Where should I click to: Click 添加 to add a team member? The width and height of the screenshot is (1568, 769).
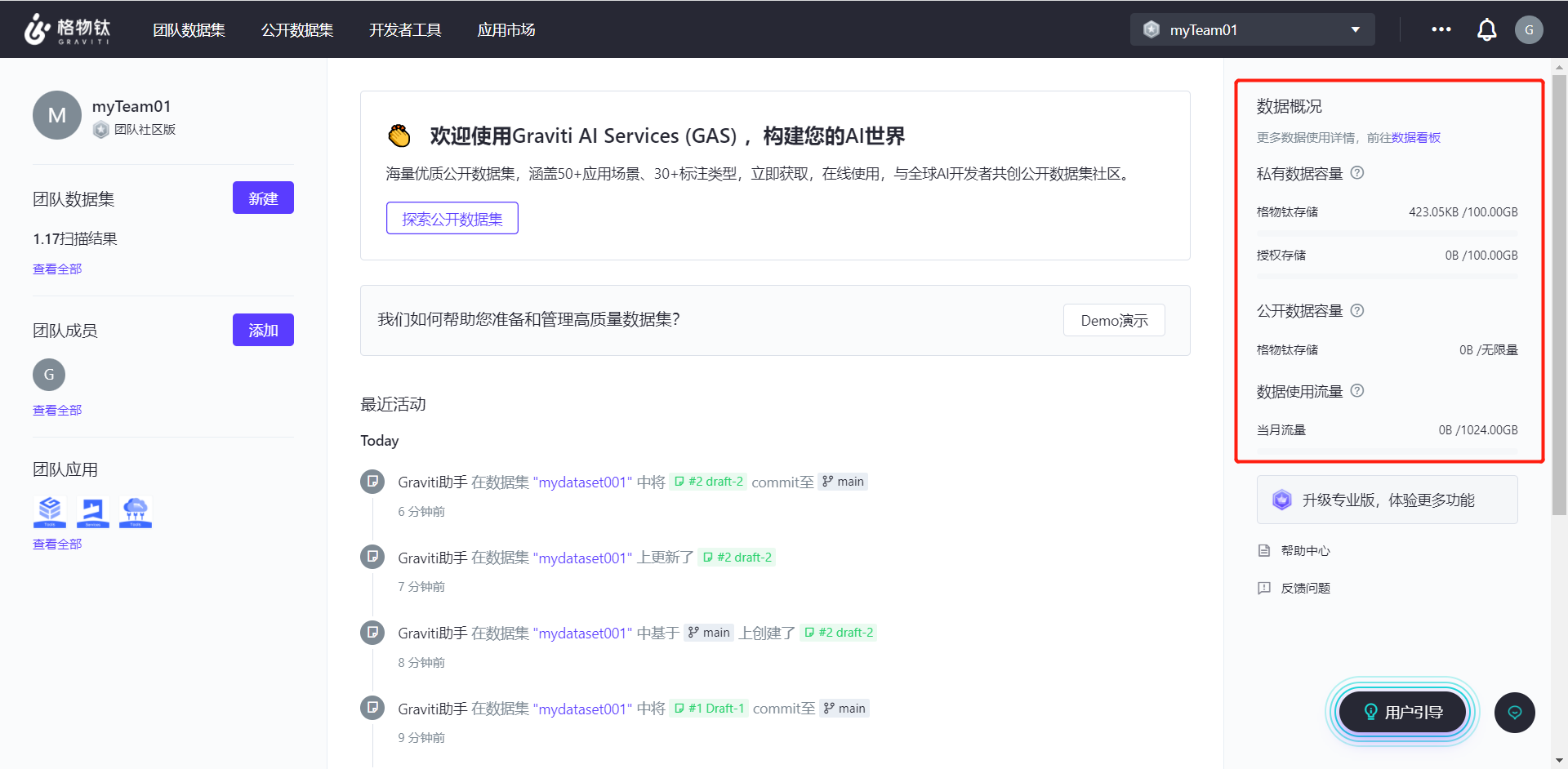(x=263, y=330)
